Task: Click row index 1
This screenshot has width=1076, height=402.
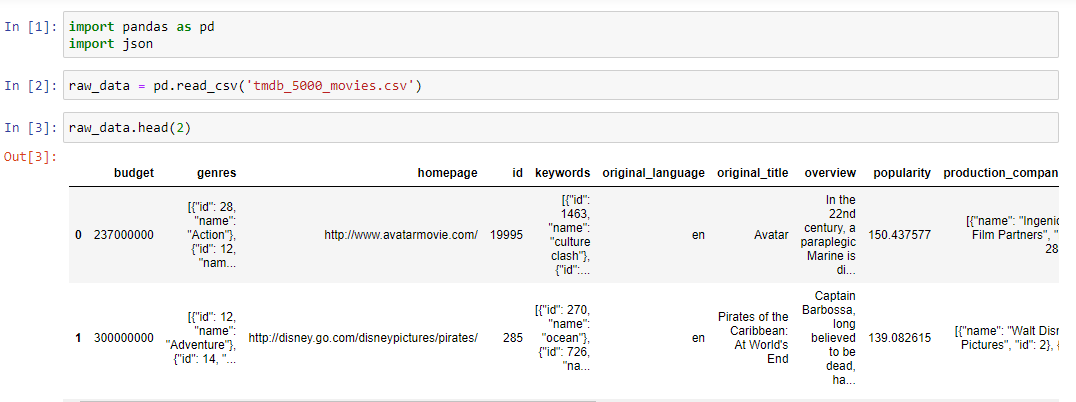Action: coord(78,338)
